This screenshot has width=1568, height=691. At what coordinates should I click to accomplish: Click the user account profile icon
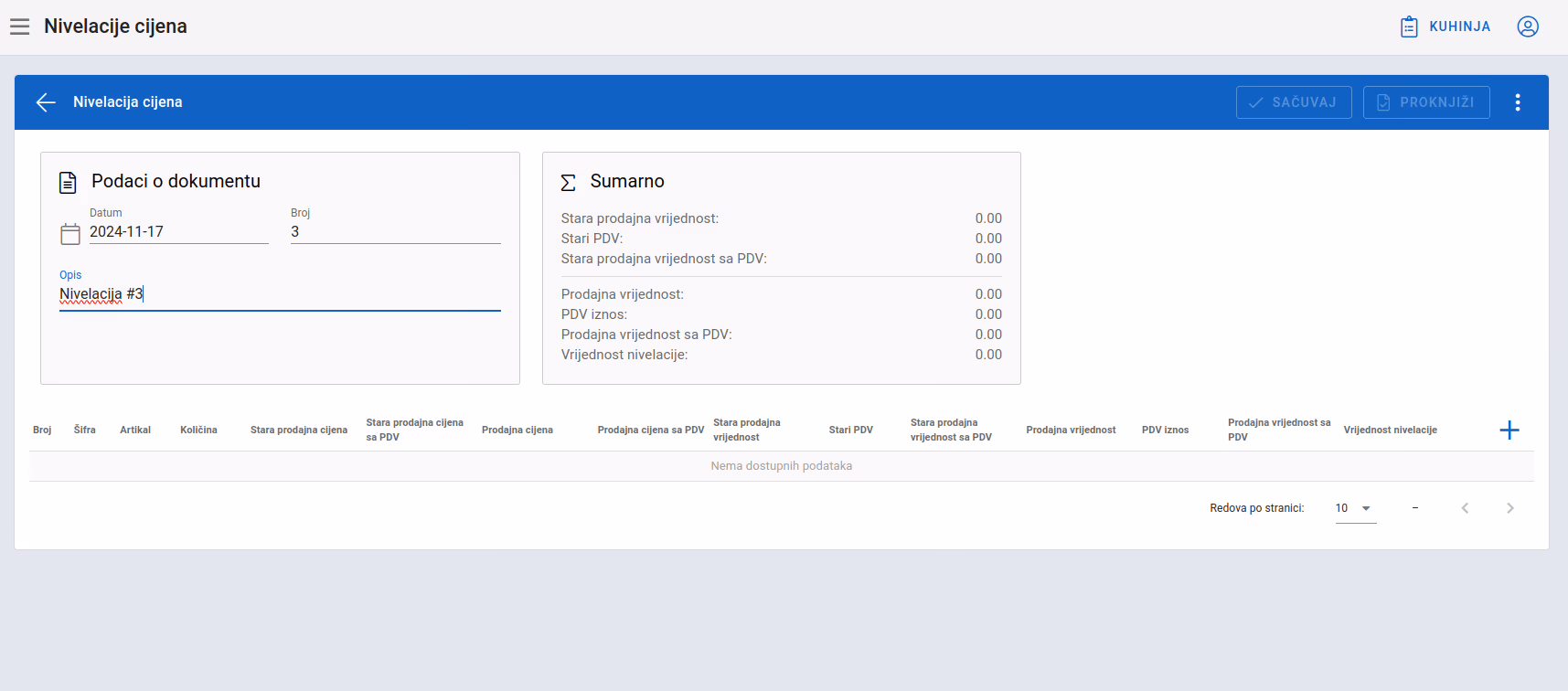1528,27
